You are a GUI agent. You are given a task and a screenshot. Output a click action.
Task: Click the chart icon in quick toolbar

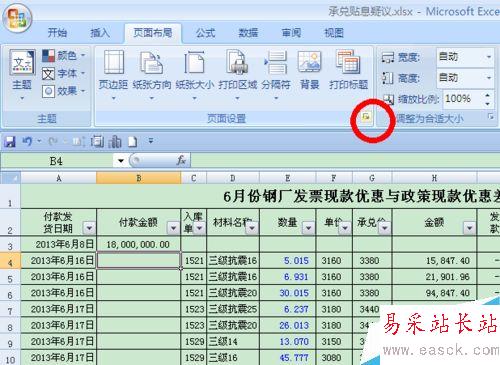click(x=115, y=142)
